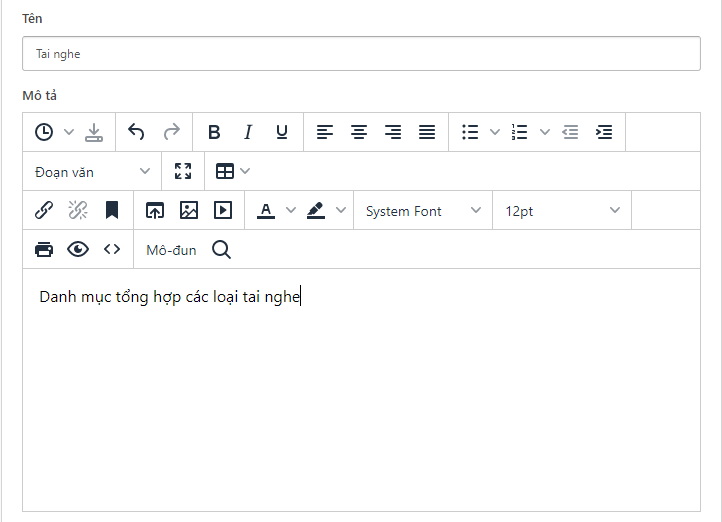Open text color picker dropdown arrow
Screen dimensions: 722x522
[x=291, y=210]
